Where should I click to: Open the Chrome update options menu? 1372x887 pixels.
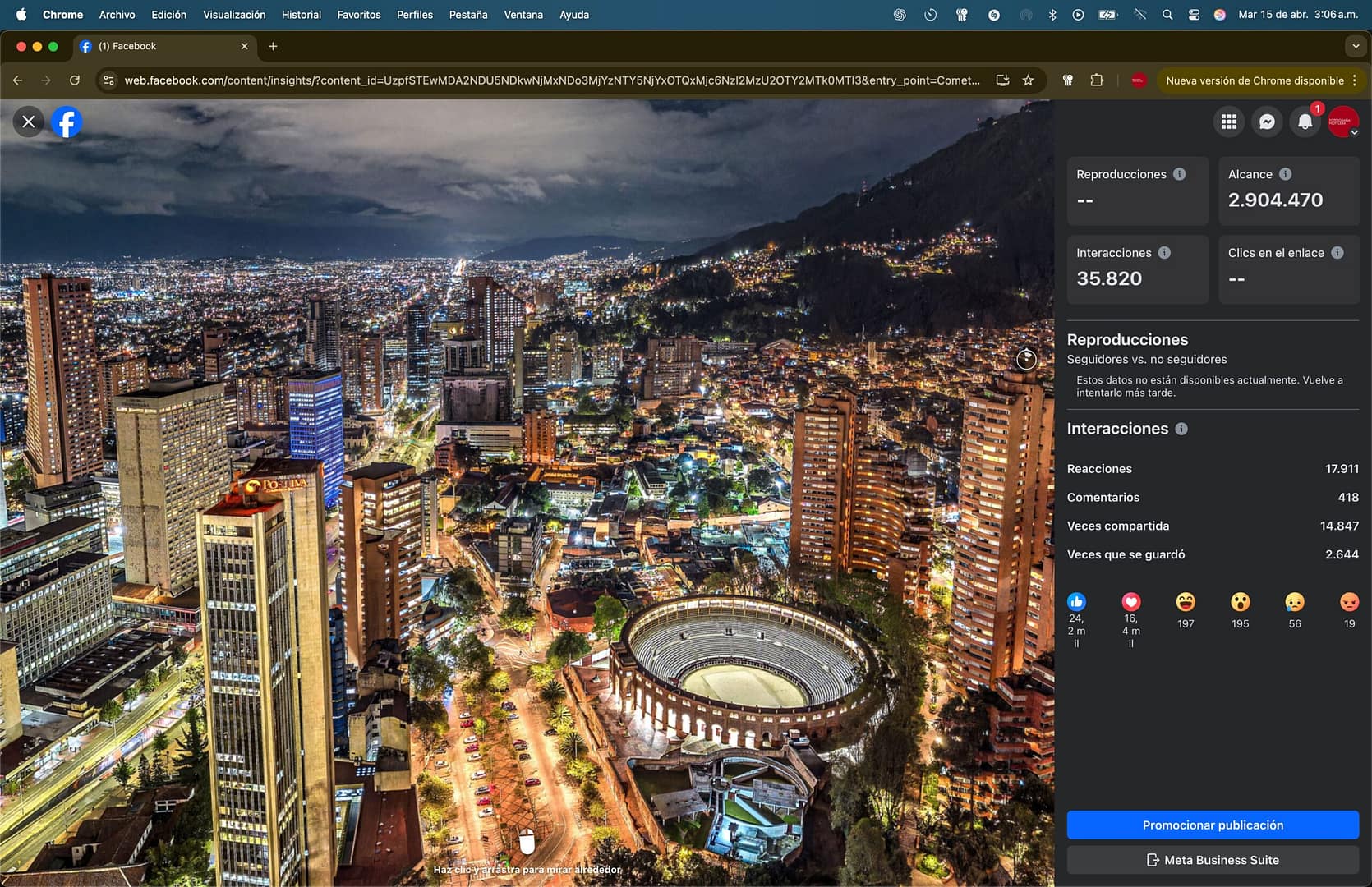click(x=1354, y=80)
